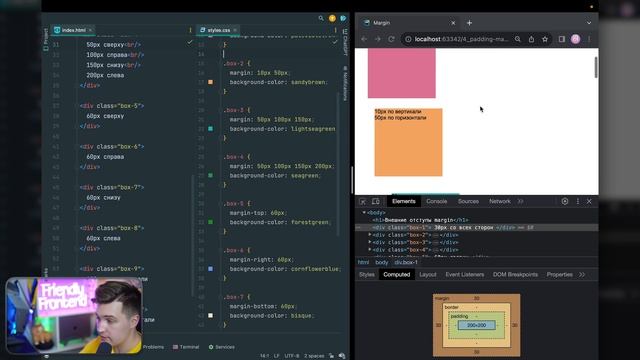
Task: Close the styles.css editor tab
Action: click(x=235, y=30)
